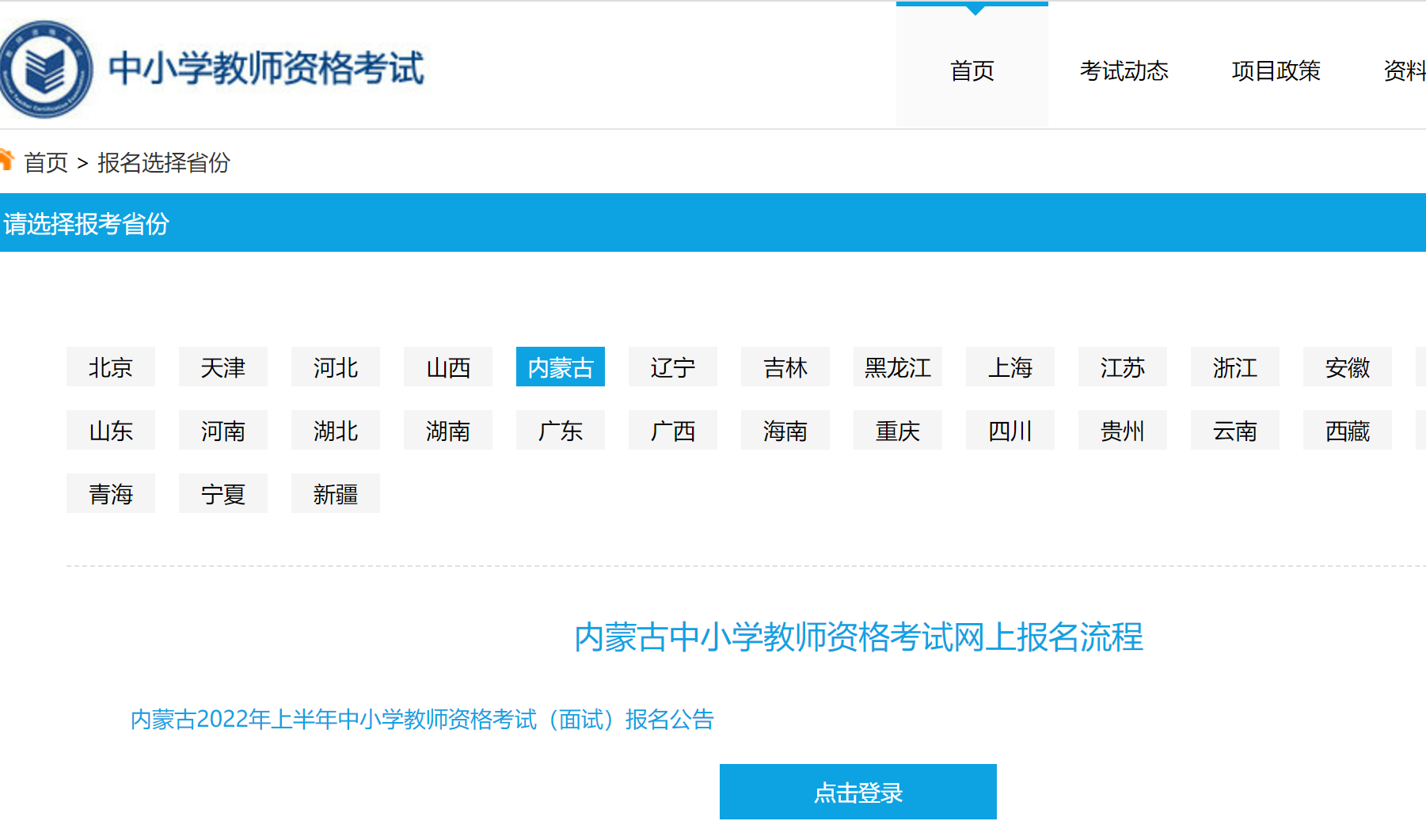Choose 青海 in the third row
This screenshot has height=840, width=1426.
click(x=111, y=494)
